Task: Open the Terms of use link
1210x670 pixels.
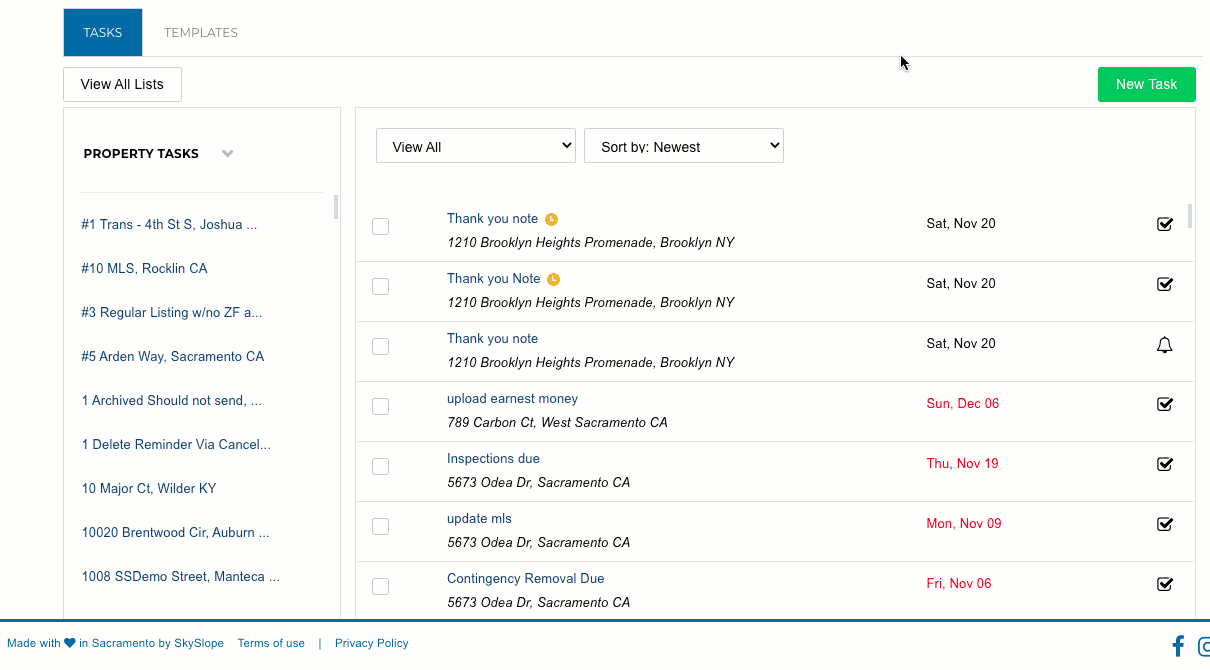Action: (x=271, y=643)
